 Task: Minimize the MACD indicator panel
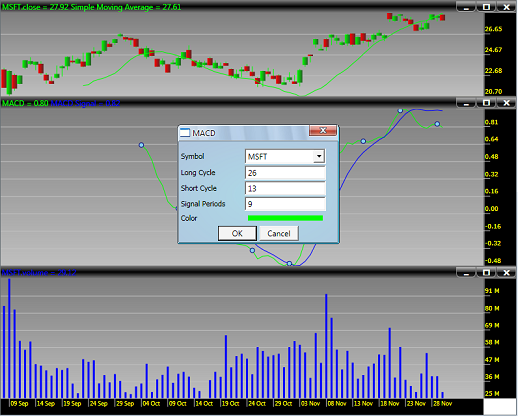tap(466, 103)
